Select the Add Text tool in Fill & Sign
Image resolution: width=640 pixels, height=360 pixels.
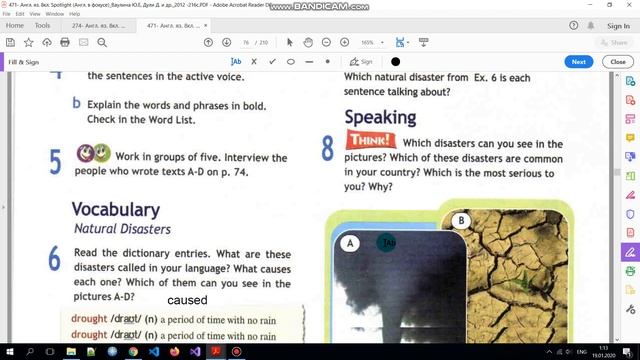pyautogui.click(x=236, y=62)
